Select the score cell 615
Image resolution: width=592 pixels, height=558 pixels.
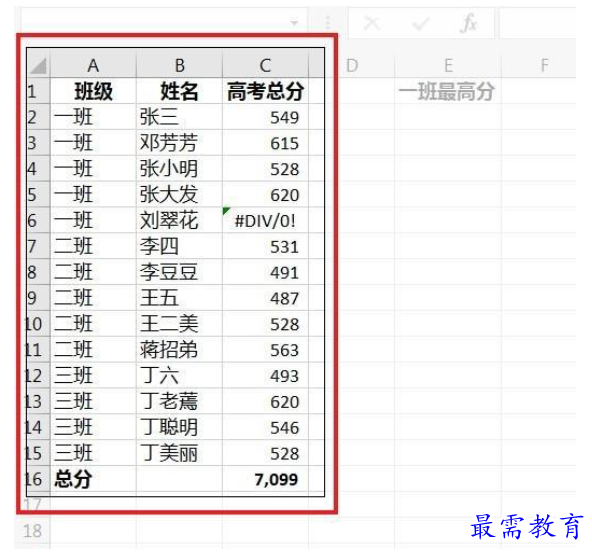pyautogui.click(x=265, y=143)
